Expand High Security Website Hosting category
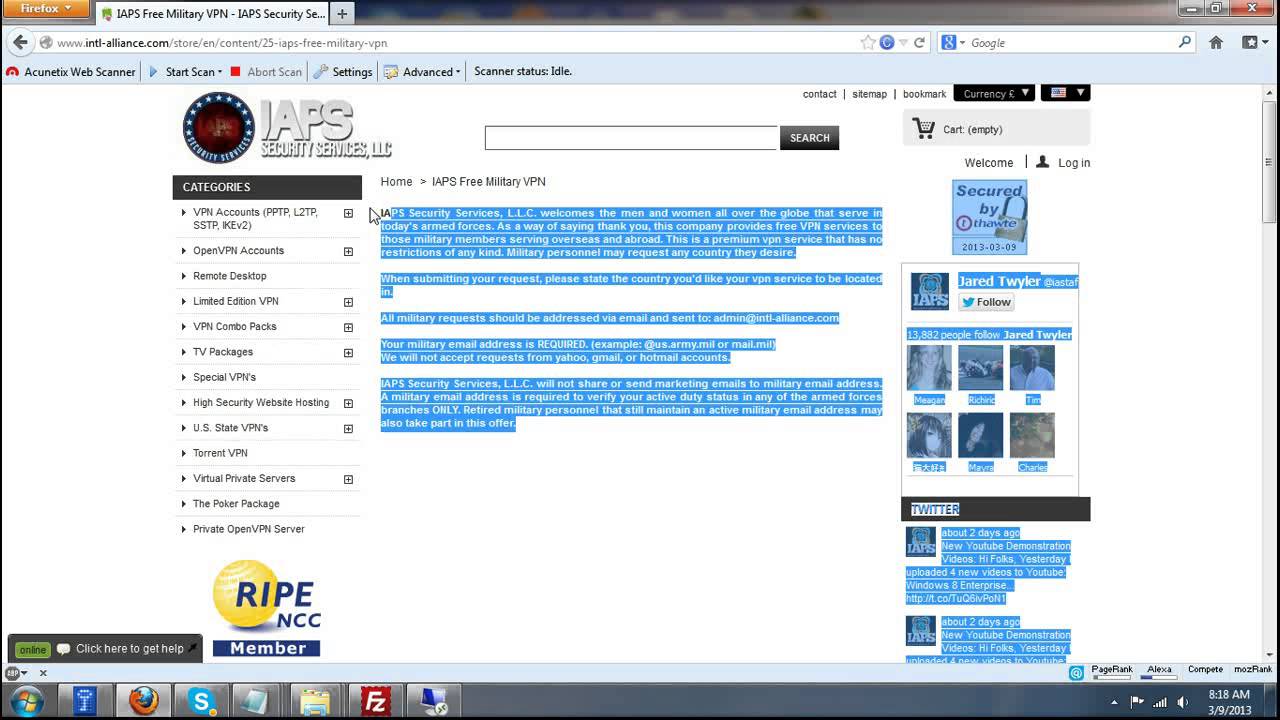Image resolution: width=1280 pixels, height=720 pixels. coord(348,403)
